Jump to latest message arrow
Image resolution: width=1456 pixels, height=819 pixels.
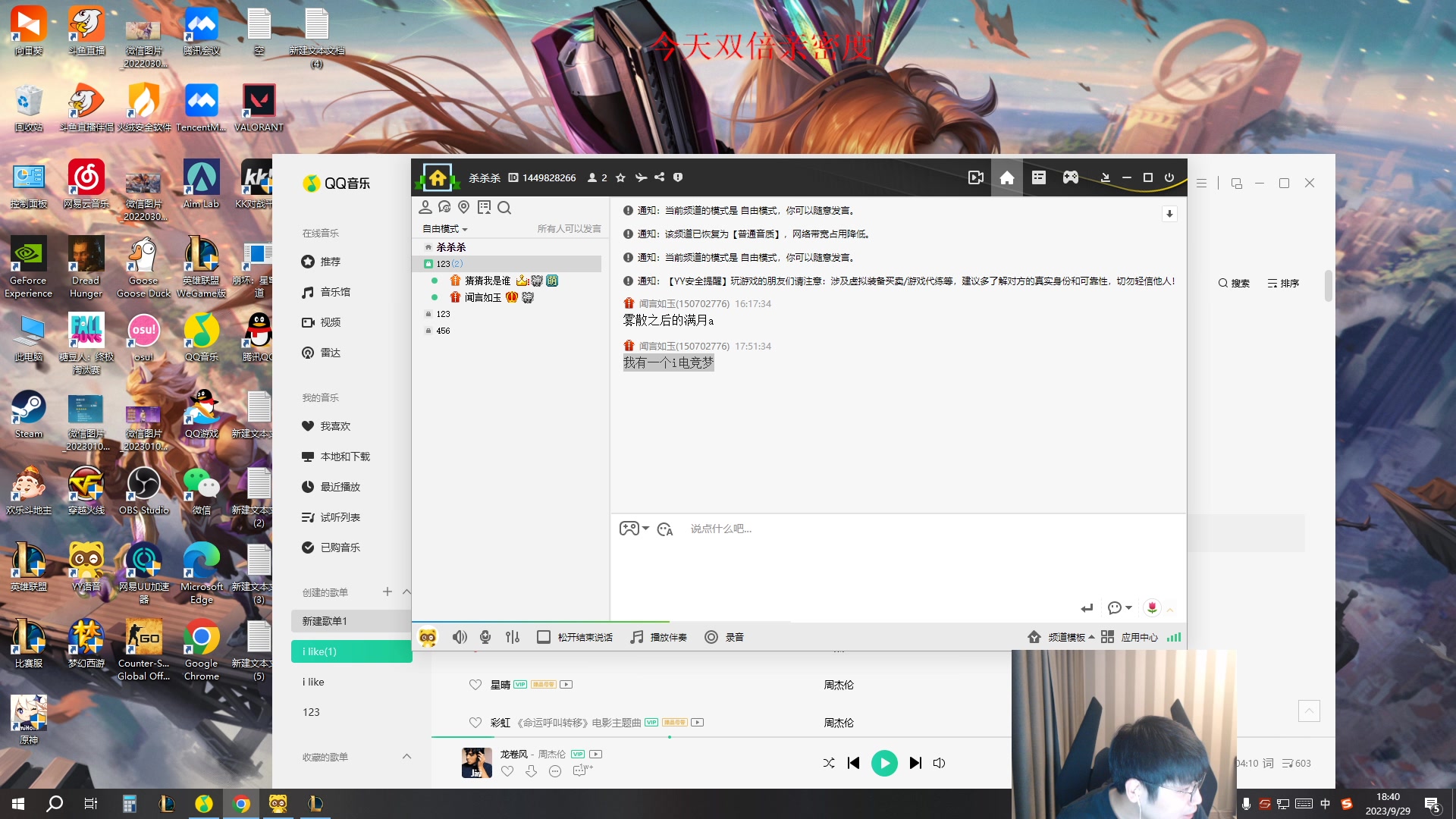[1169, 214]
